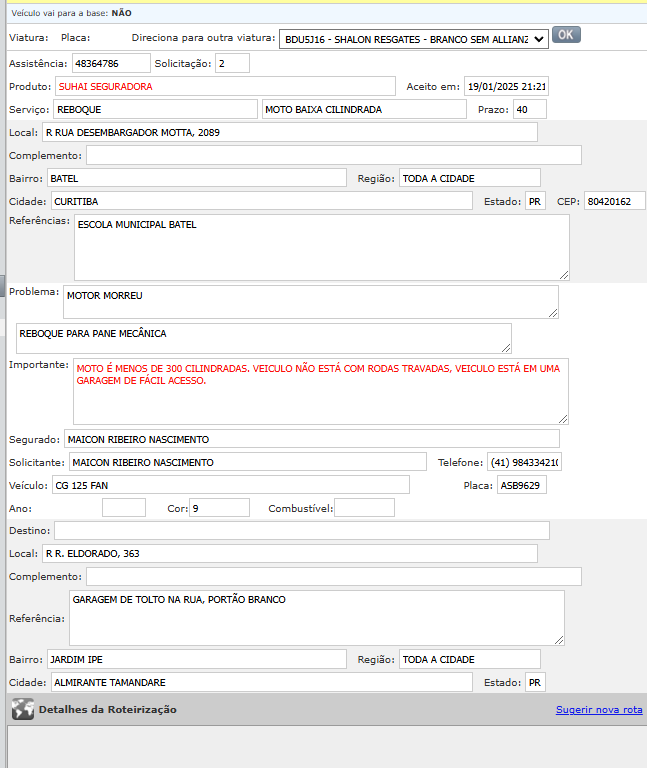Viewport: 647px width, 768px height.
Task: Focus the empty Complemento field below origin Local
Action: (334, 155)
